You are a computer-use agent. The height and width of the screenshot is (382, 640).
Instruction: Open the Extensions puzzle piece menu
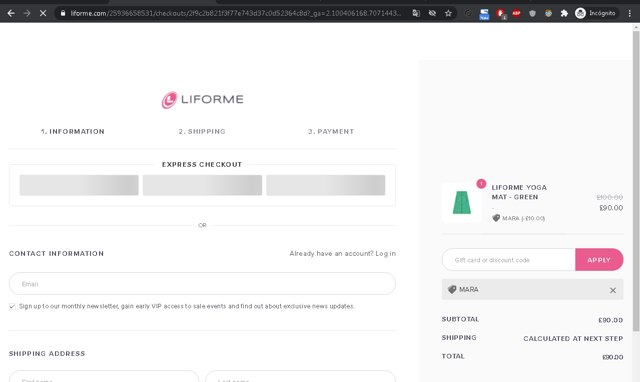tap(564, 13)
